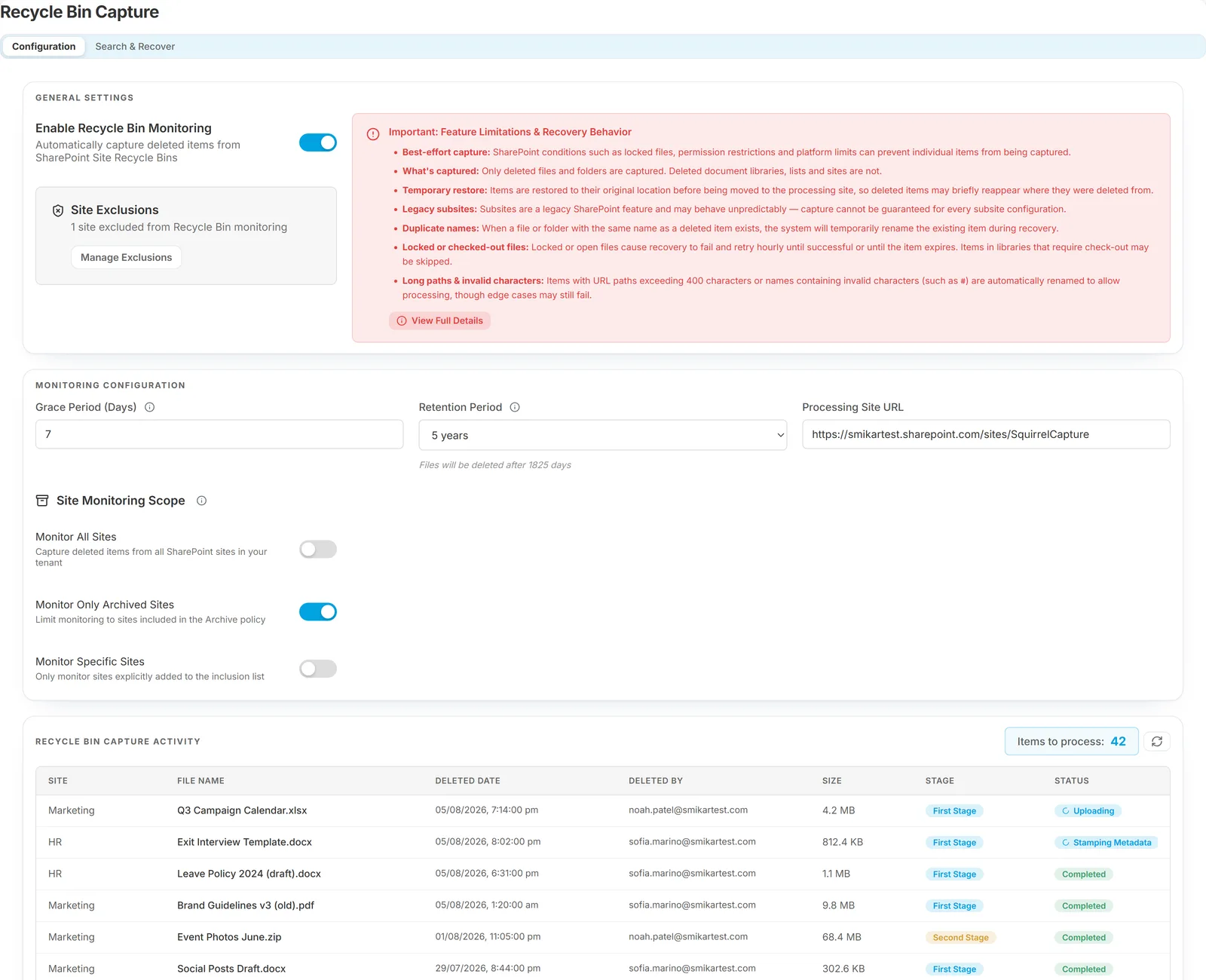
Task: Click the Site Monitoring Scope info icon
Action: 201,501
